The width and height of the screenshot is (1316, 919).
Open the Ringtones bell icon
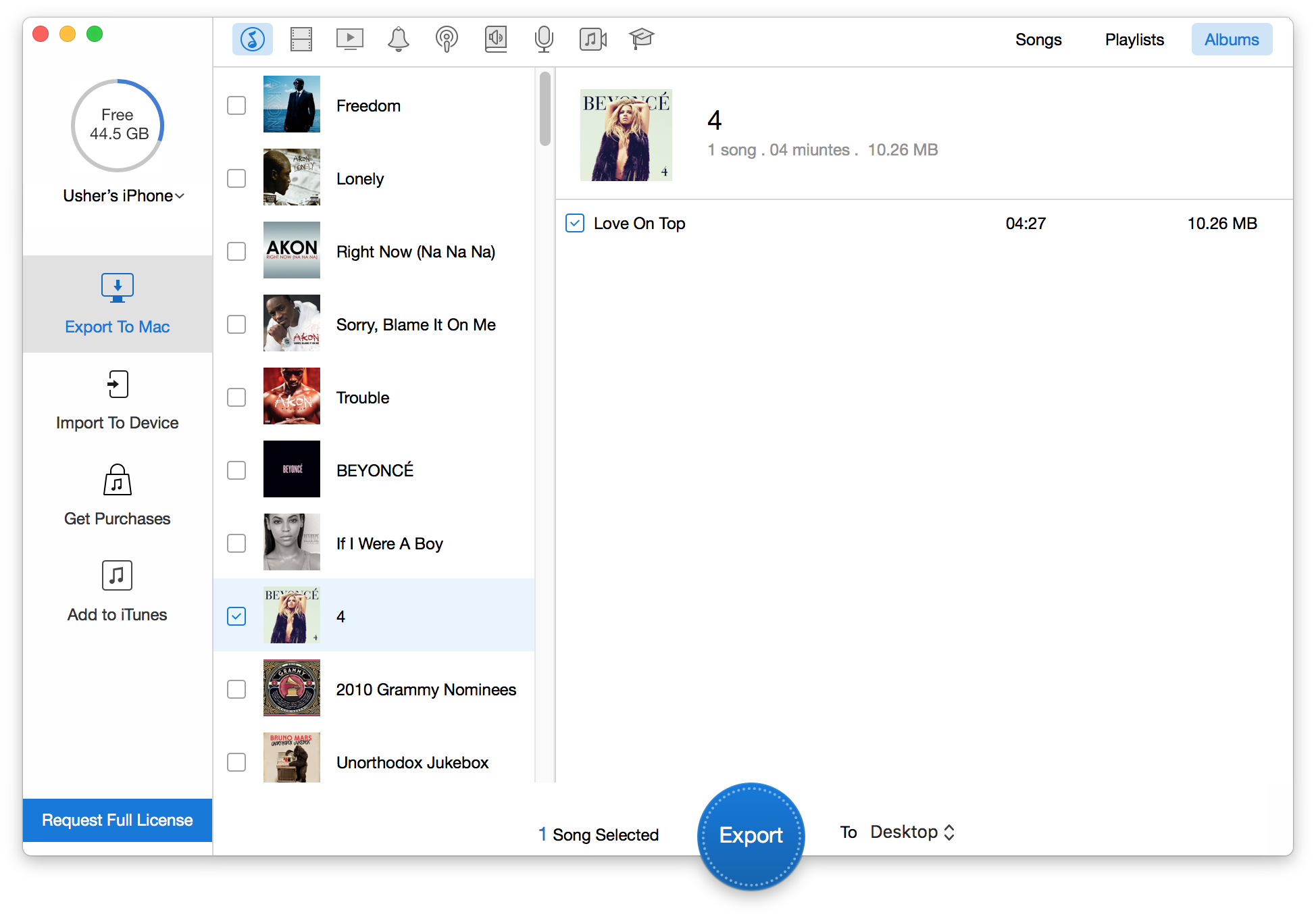click(399, 39)
